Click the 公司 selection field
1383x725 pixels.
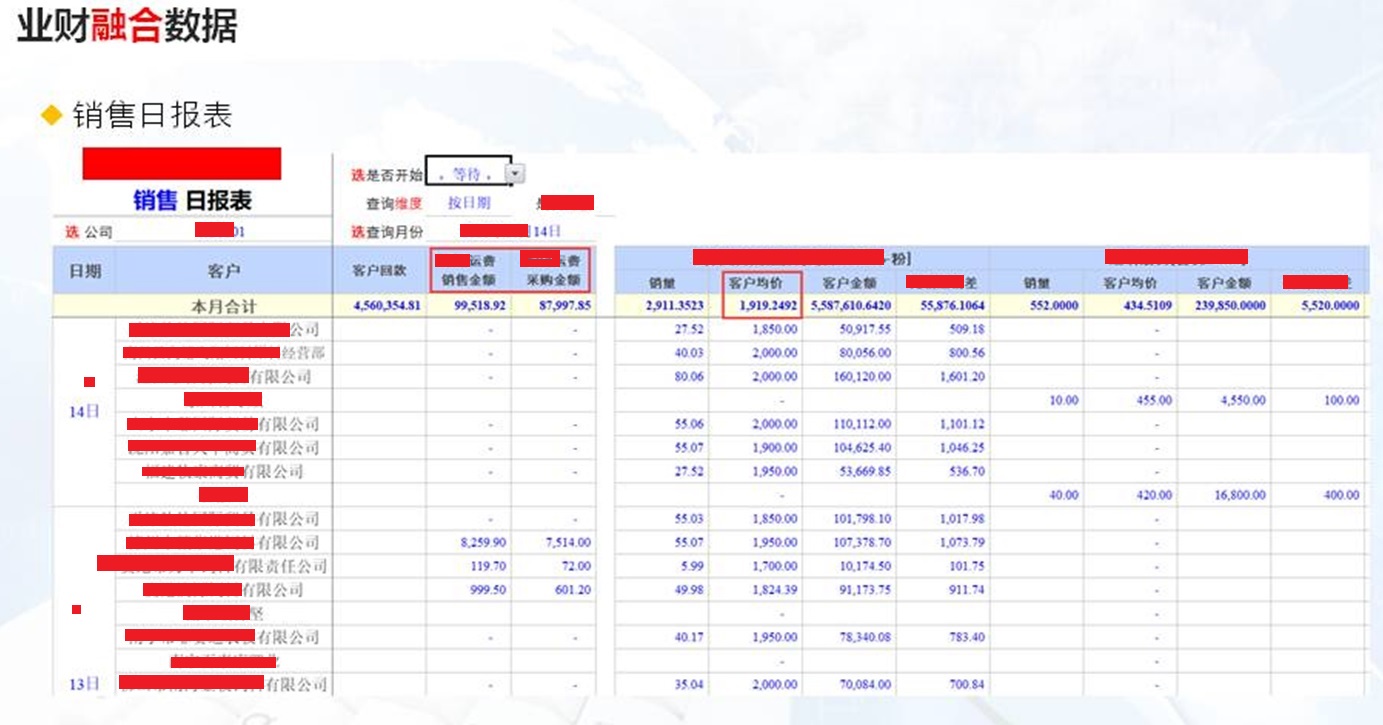tap(220, 232)
